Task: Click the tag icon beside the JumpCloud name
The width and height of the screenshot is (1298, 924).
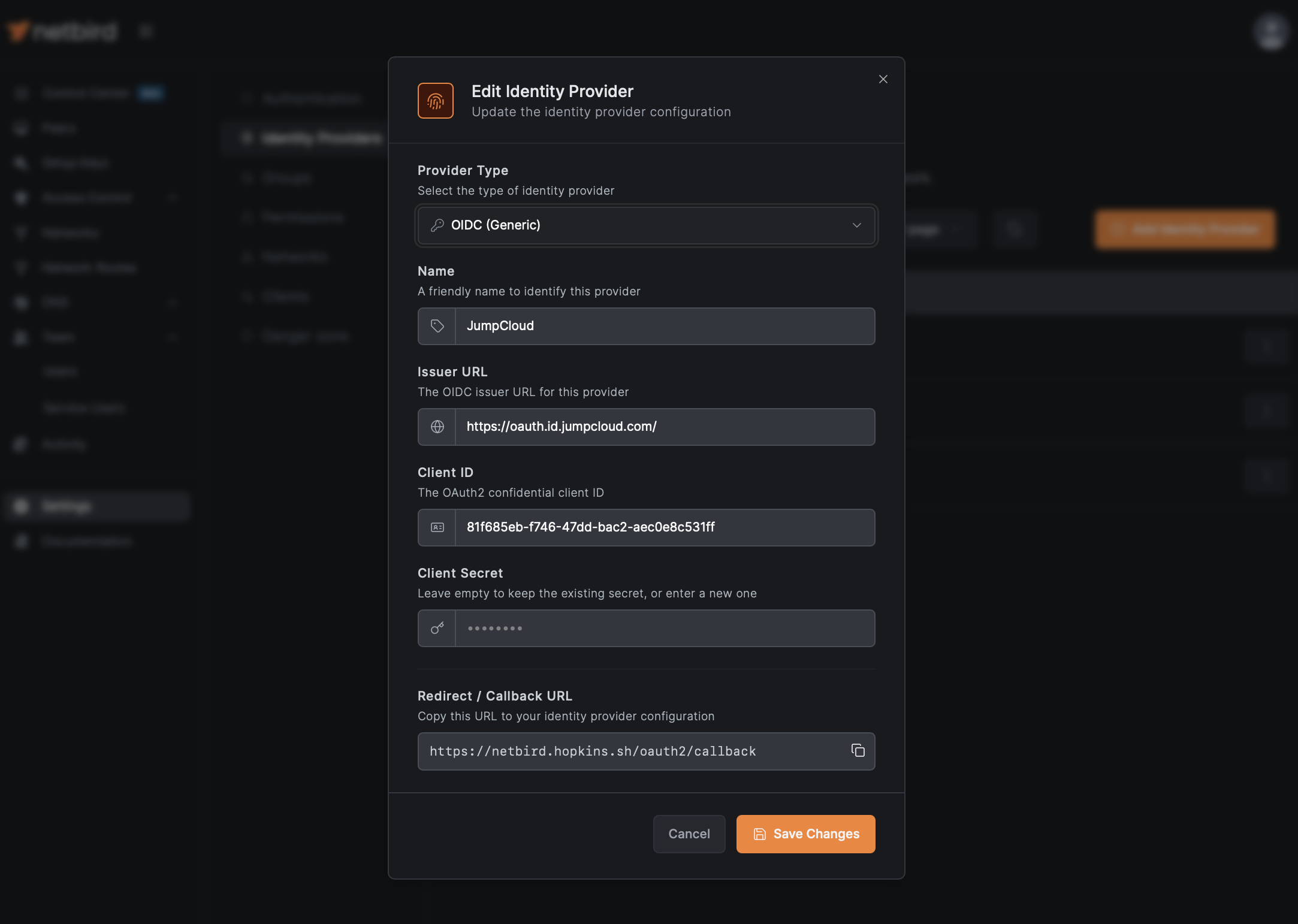Action: pos(437,326)
